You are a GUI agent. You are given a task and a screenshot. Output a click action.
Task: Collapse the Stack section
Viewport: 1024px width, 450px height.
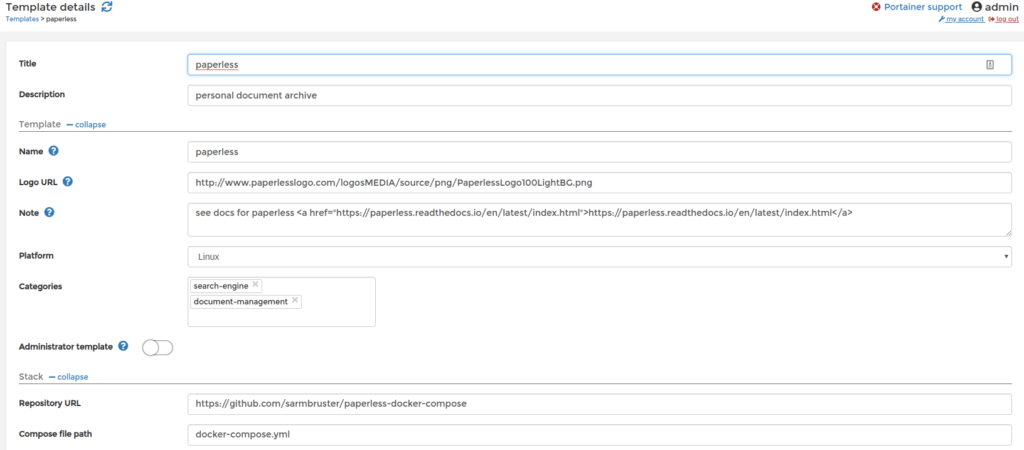point(69,377)
